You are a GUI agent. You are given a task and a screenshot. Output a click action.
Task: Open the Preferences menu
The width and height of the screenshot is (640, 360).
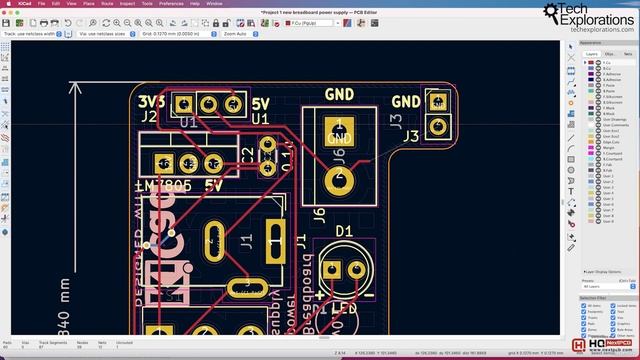[x=171, y=4]
